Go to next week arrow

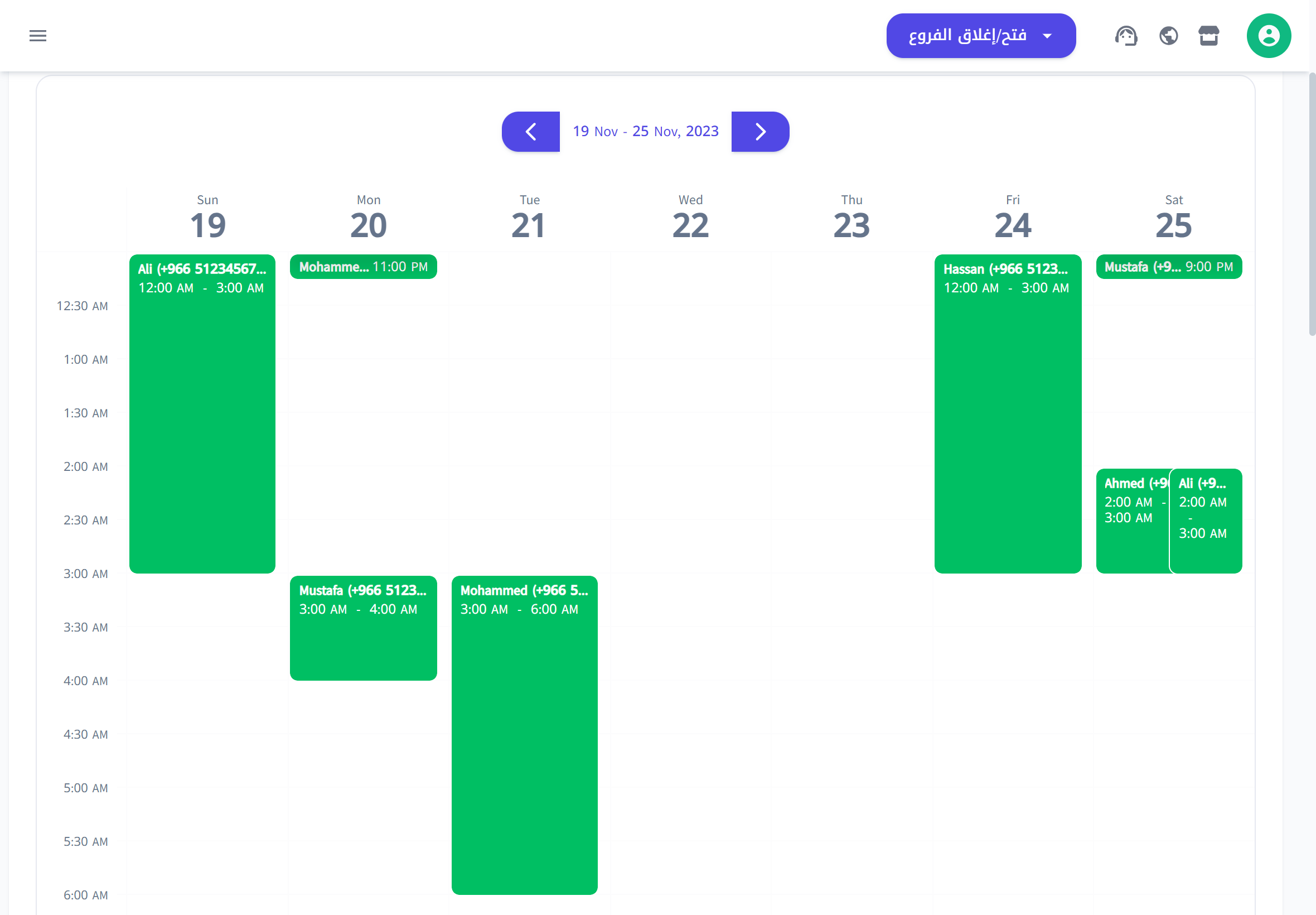tap(760, 131)
